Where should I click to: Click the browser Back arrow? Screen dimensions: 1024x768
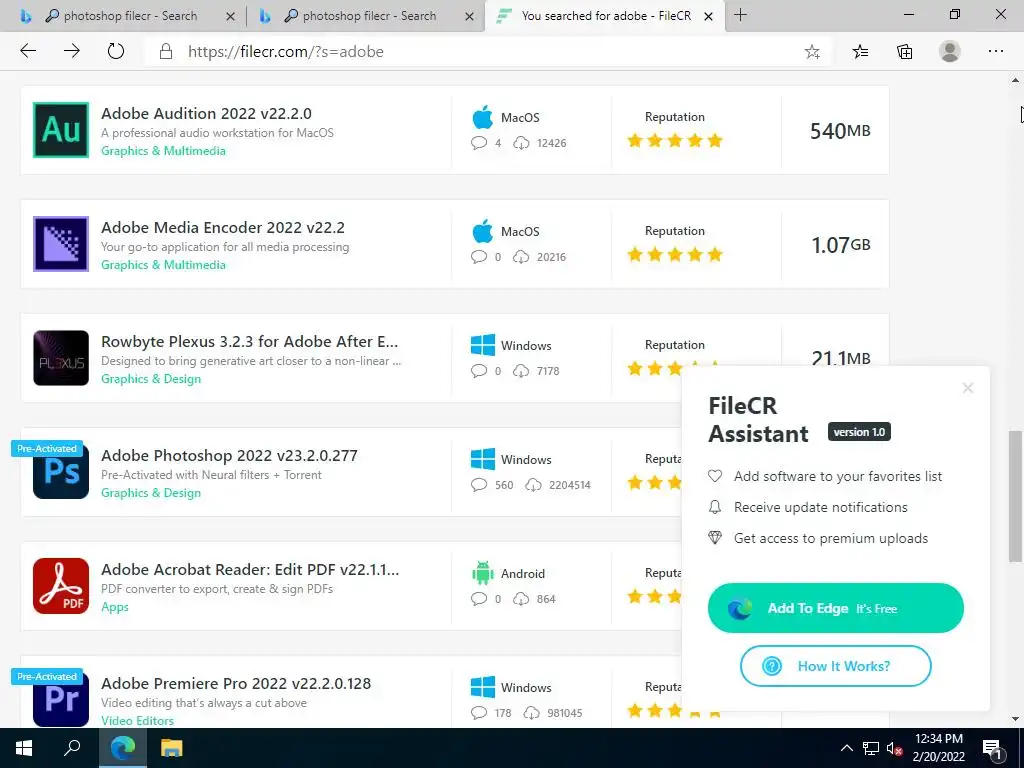[x=28, y=51]
